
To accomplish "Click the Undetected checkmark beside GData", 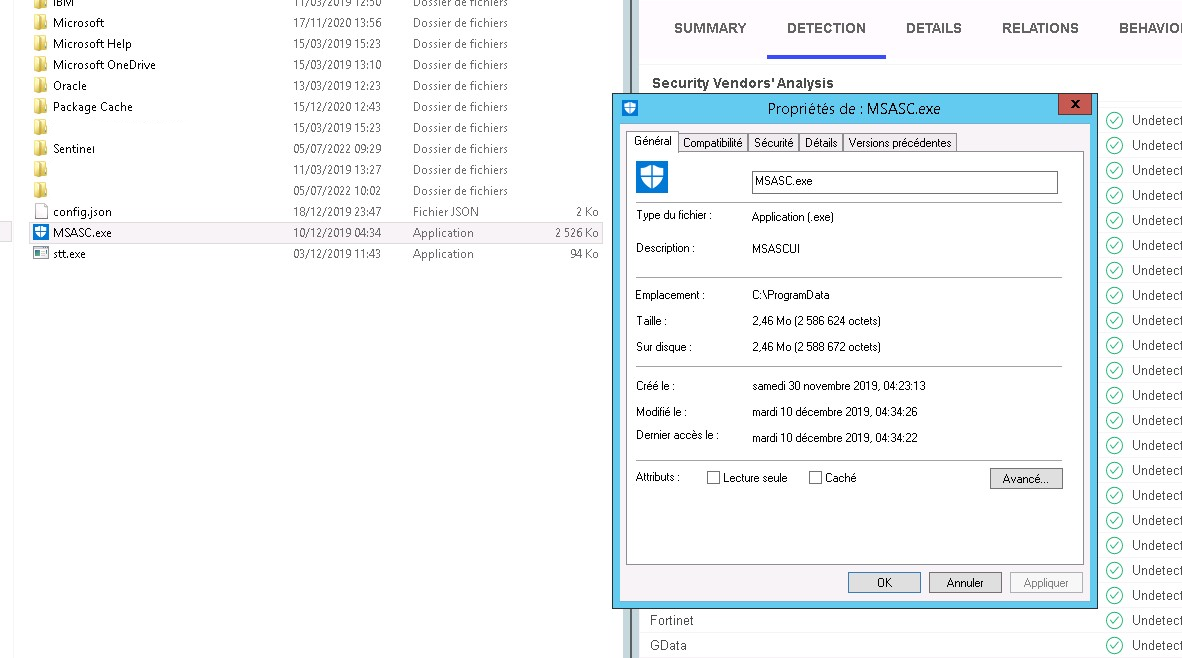I will tap(1113, 645).
